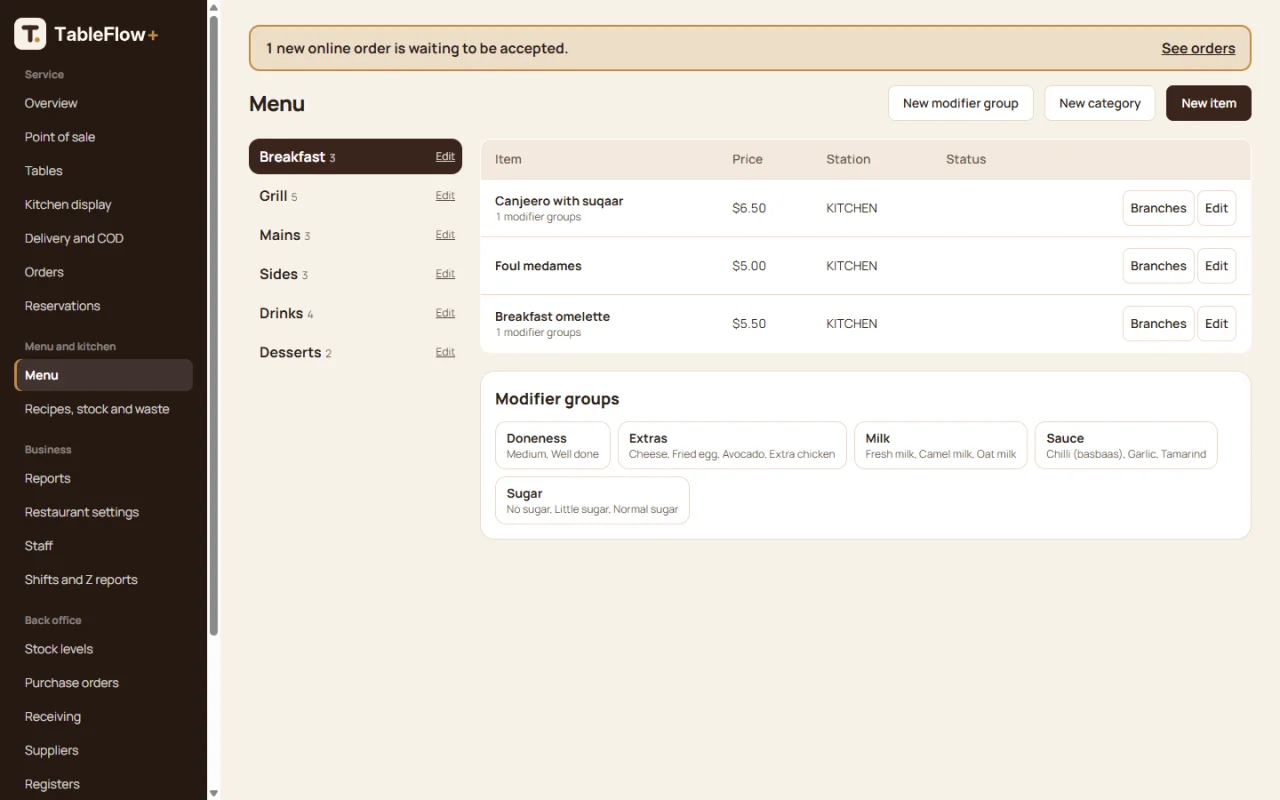This screenshot has height=800, width=1280.
Task: Click the Modifier groups heading
Action: [557, 399]
